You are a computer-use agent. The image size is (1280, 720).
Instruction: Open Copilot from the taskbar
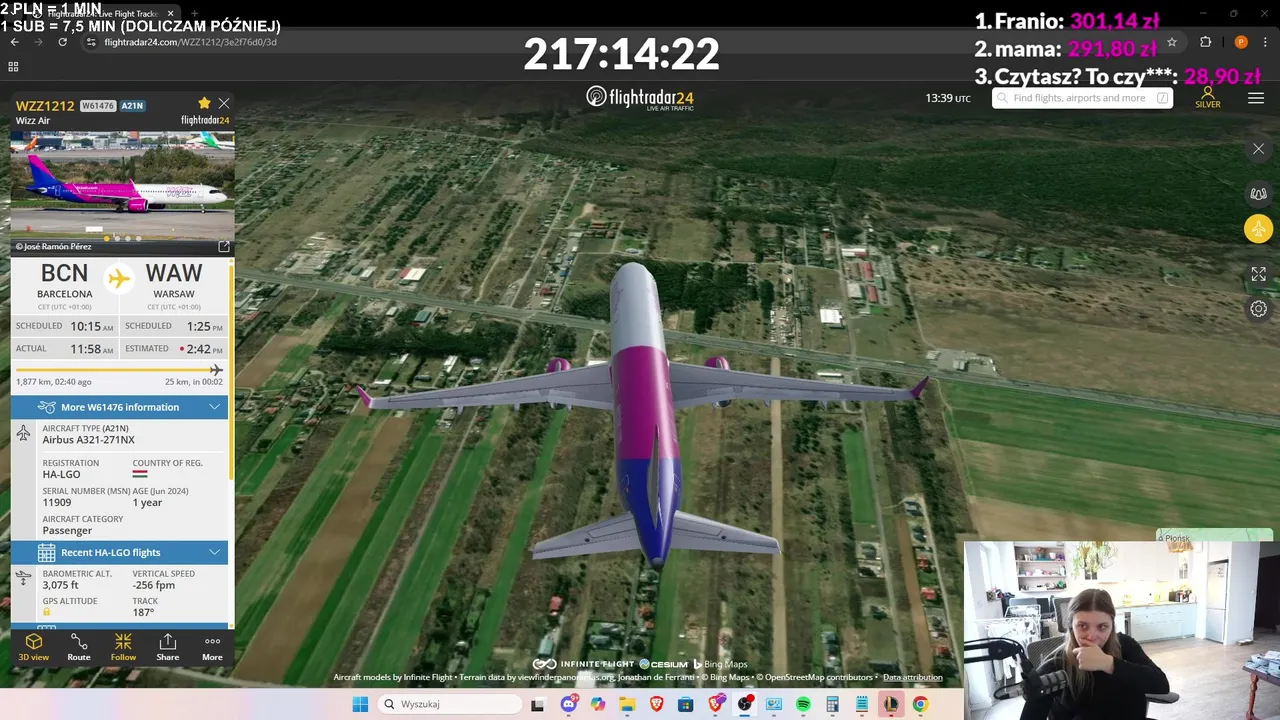[x=598, y=704]
